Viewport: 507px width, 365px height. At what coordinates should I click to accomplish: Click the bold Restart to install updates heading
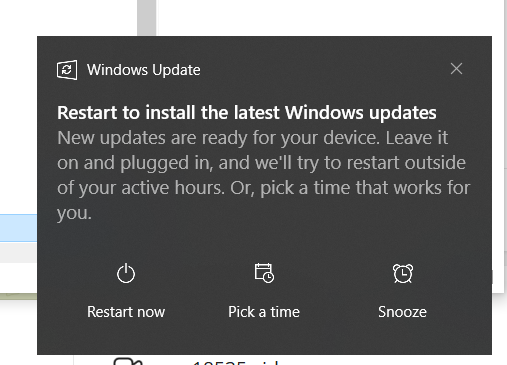coord(247,112)
